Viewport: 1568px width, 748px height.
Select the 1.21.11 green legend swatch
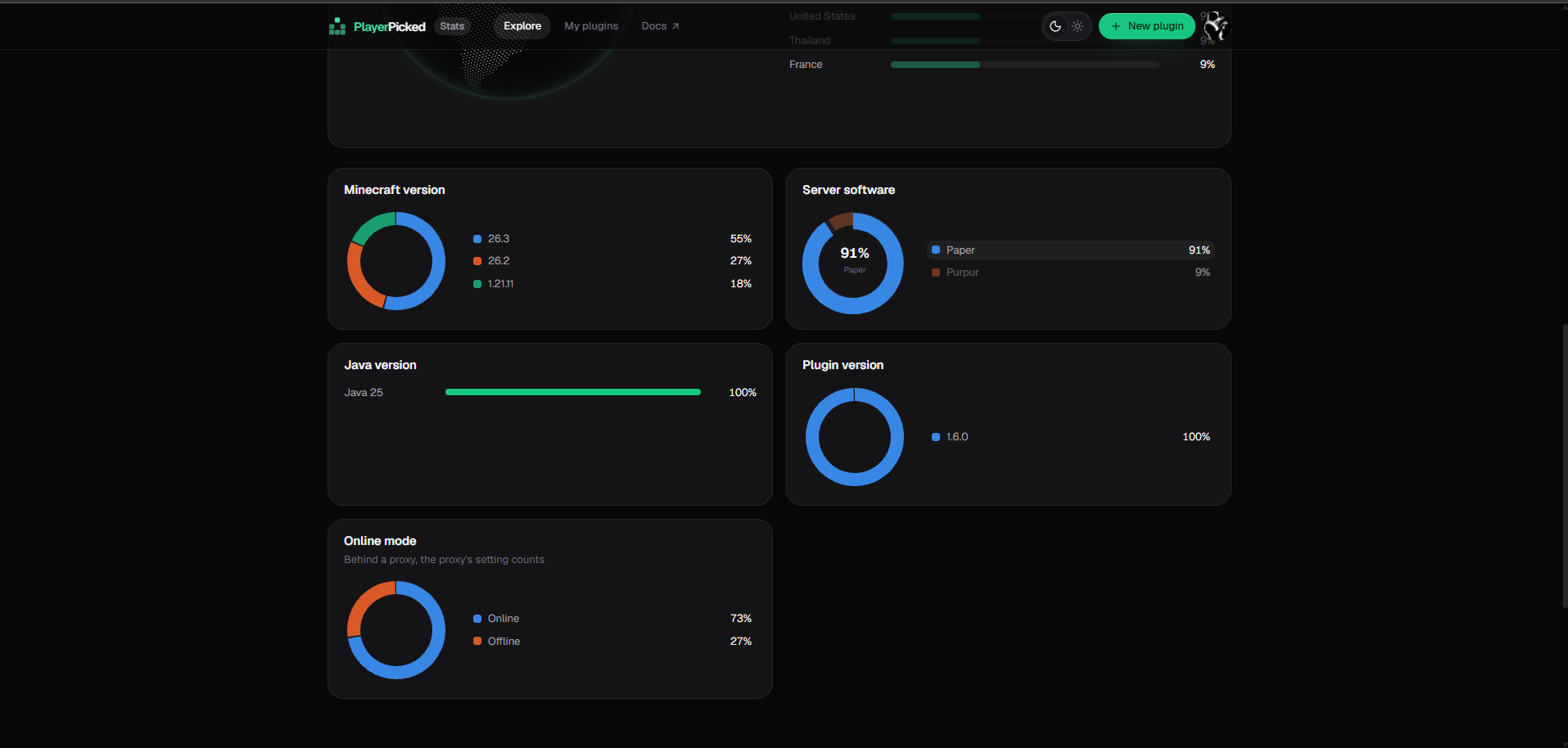coord(477,284)
